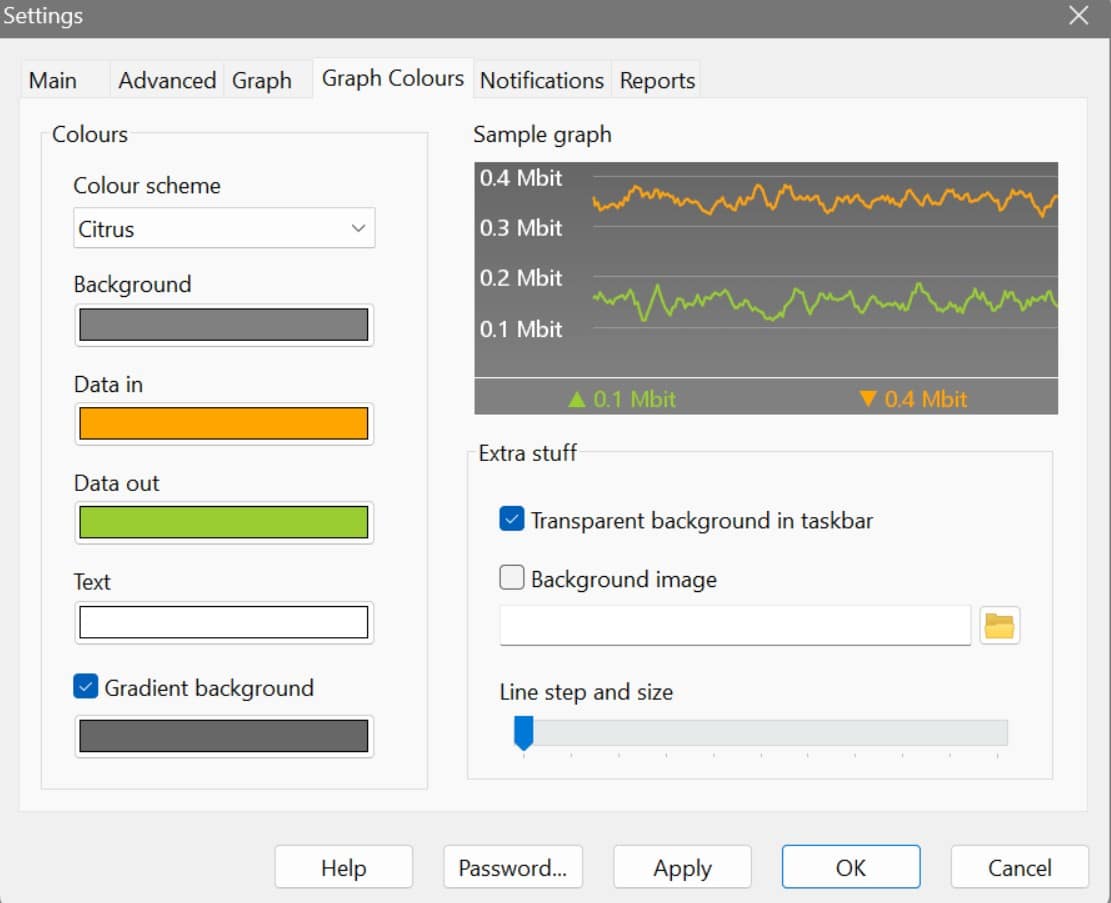Change the Text colour

222,622
